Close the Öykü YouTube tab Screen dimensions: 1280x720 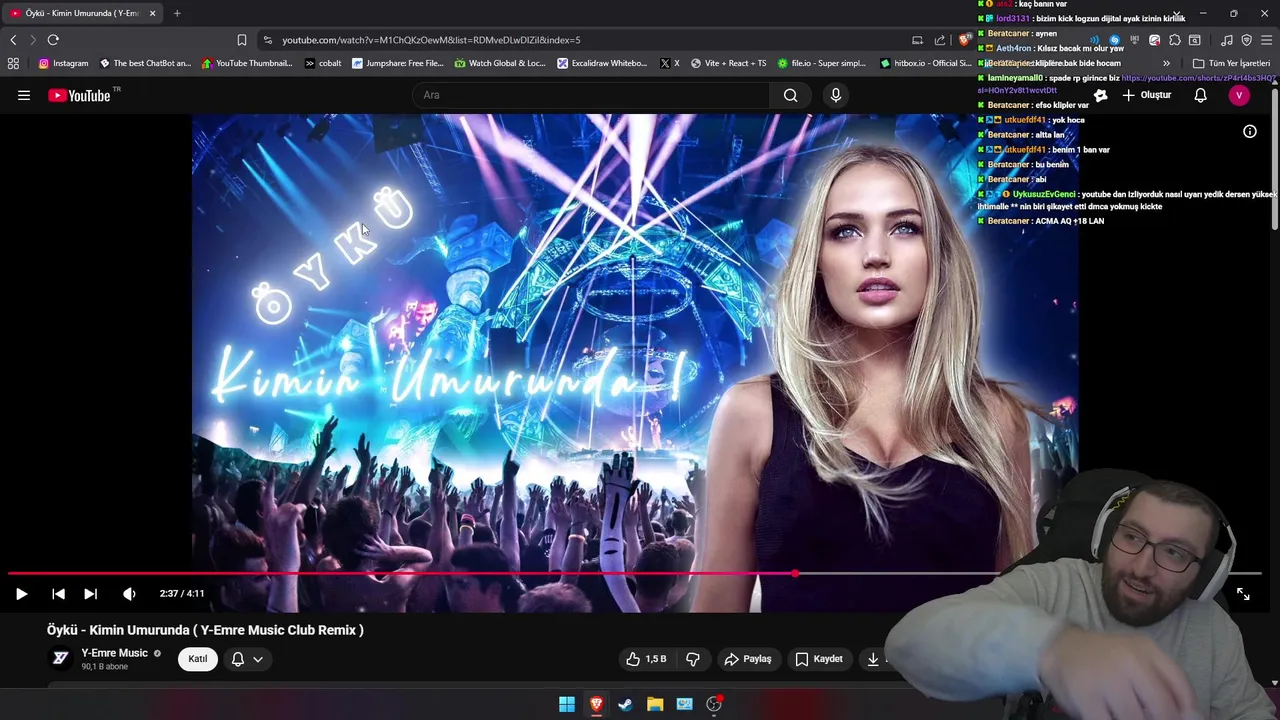coord(152,13)
